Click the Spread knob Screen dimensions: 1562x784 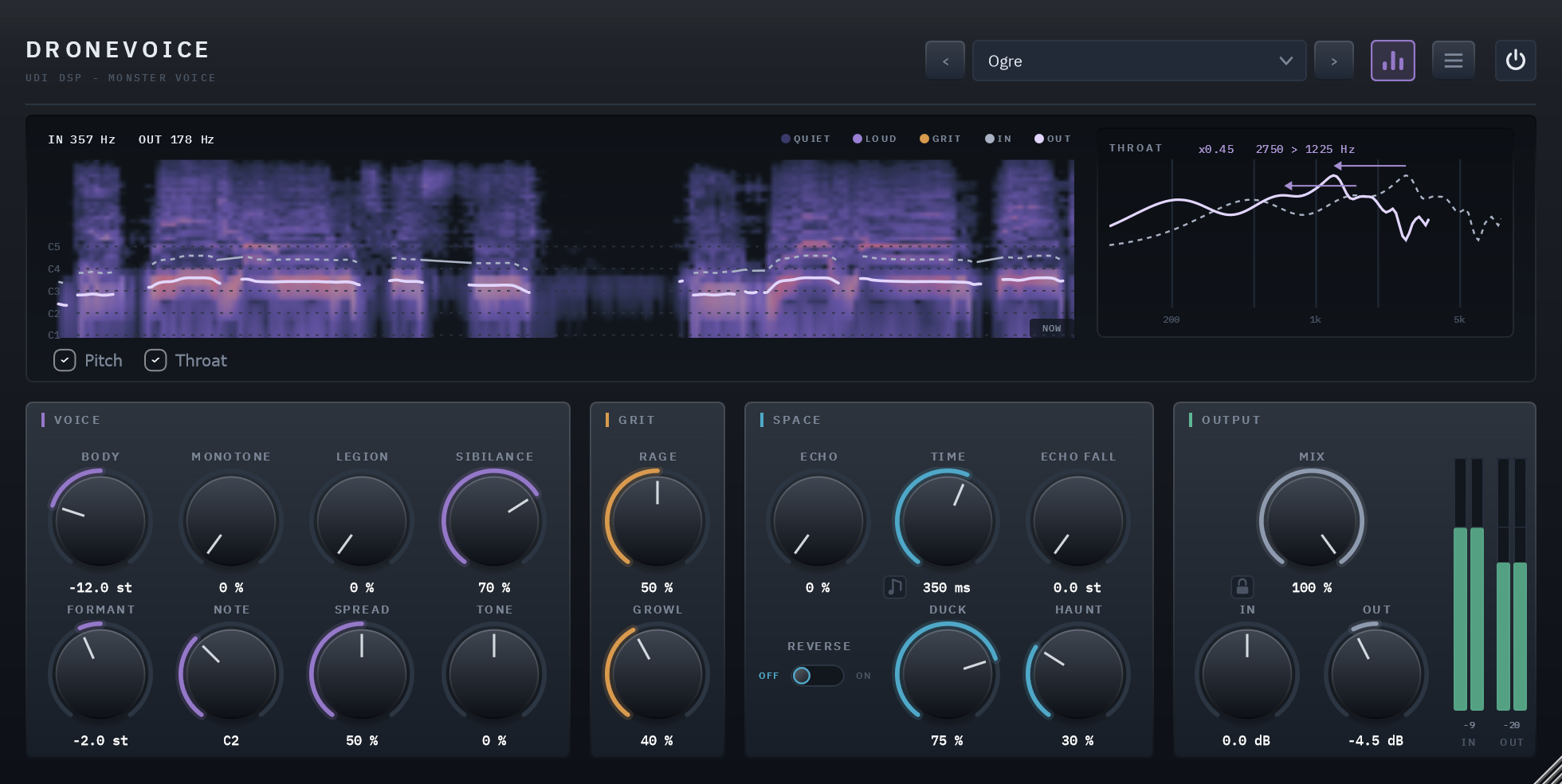tap(362, 674)
